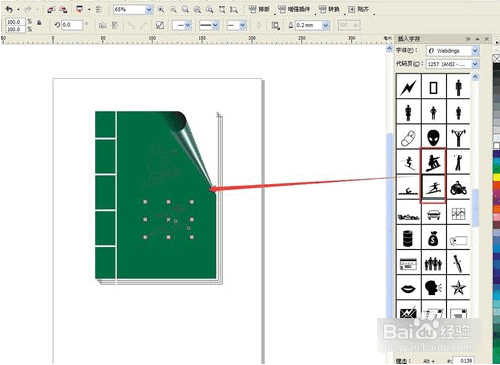
Task: Click the wrap paragraph text icon
Action: [x=275, y=25]
